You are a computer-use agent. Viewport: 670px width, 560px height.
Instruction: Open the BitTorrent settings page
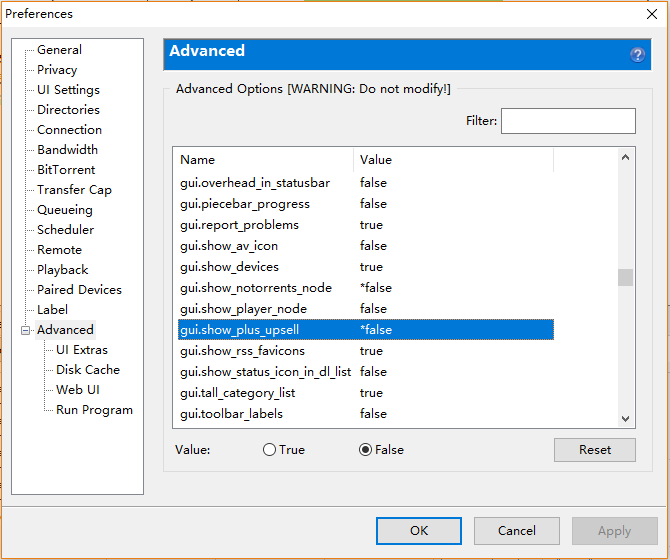(x=66, y=170)
